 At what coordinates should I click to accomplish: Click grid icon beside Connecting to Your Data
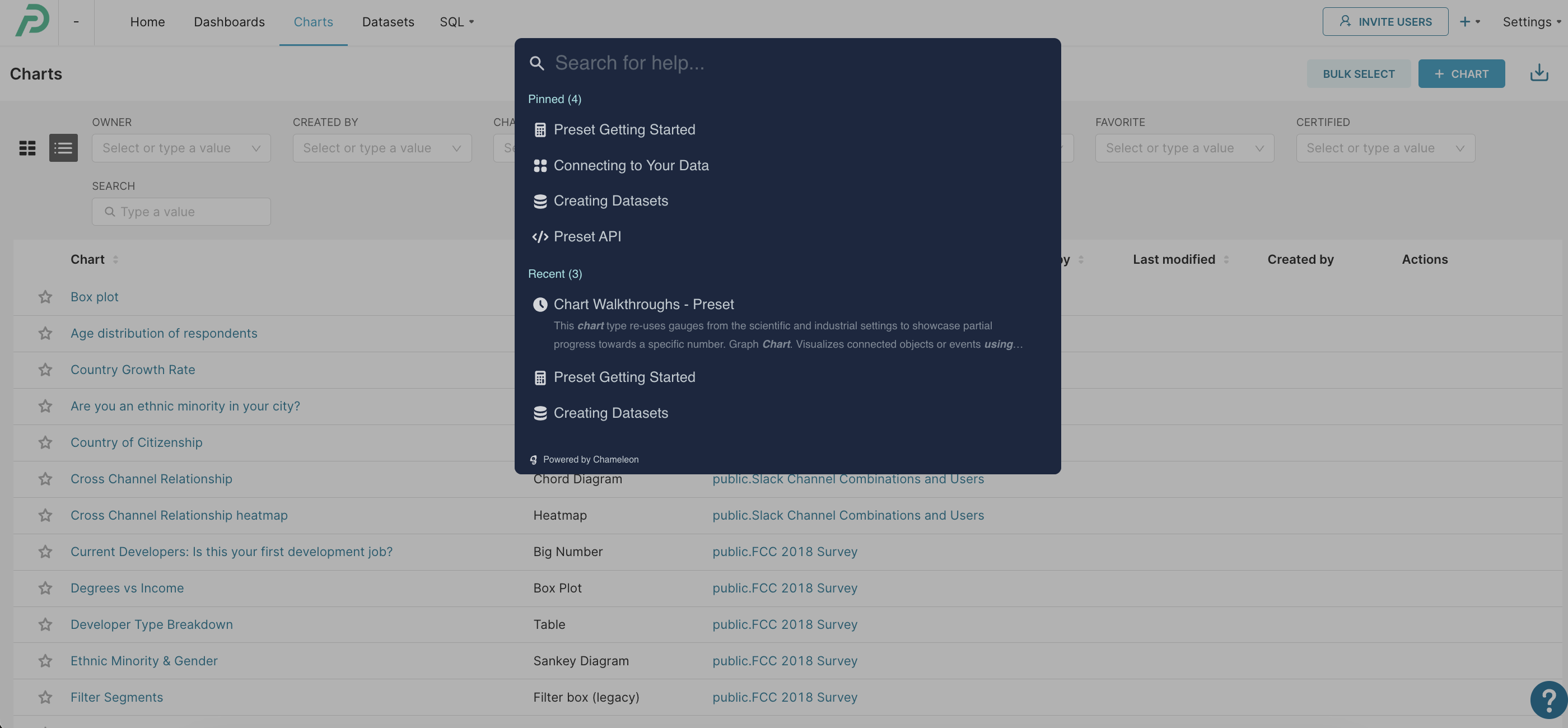pos(540,166)
